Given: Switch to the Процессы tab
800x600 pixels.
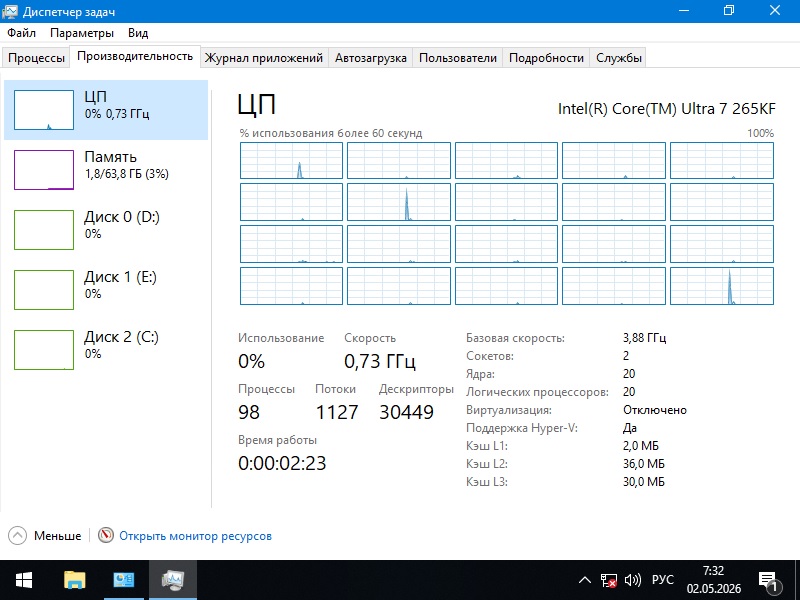Looking at the screenshot, I should (x=36, y=58).
